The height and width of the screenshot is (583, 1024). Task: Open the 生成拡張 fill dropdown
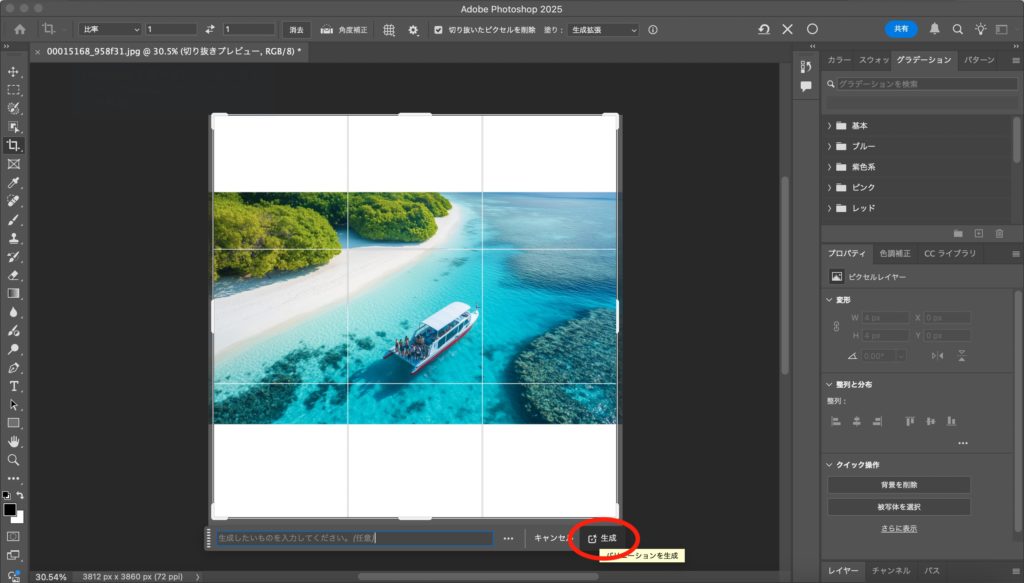click(603, 30)
